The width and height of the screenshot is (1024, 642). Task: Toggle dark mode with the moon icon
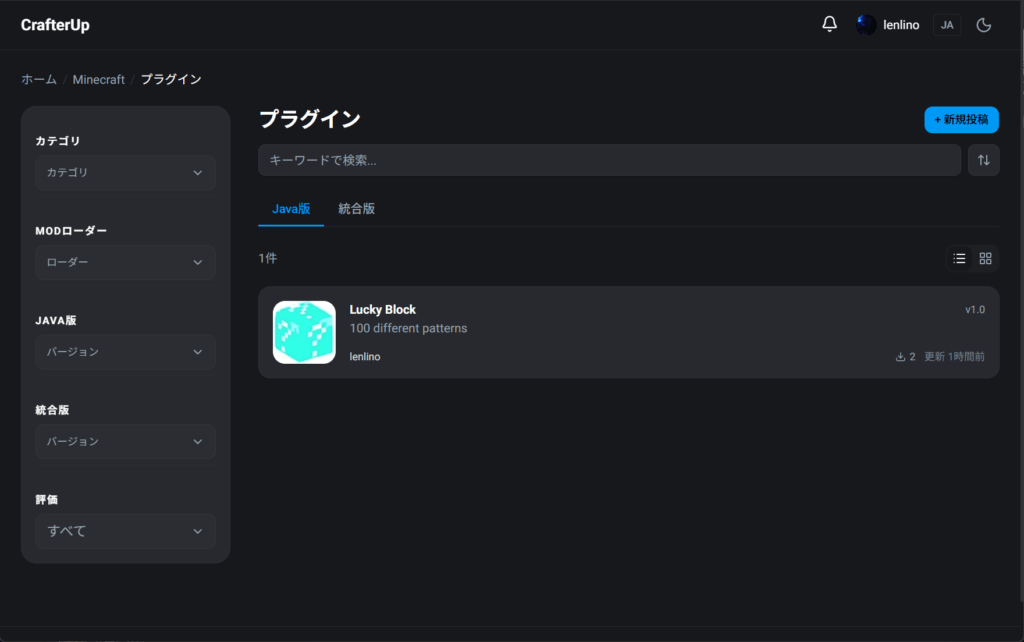[983, 25]
